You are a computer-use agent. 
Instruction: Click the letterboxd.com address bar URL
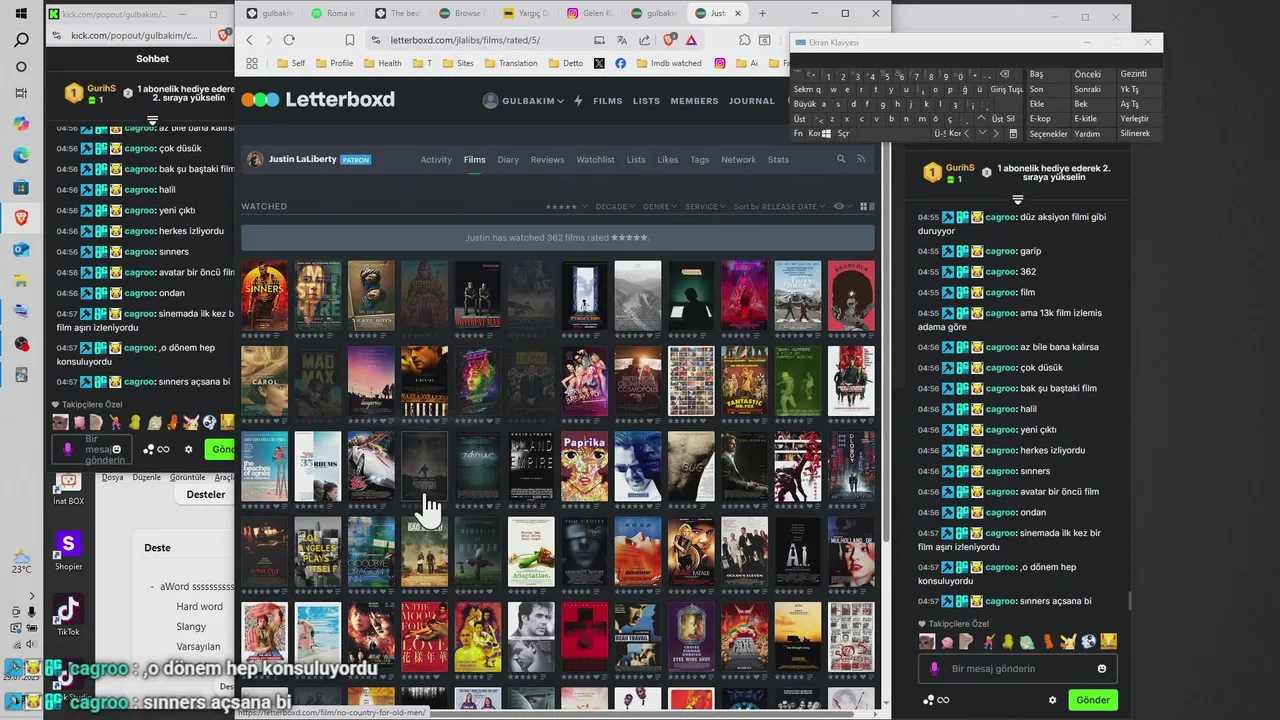pyautogui.click(x=465, y=40)
